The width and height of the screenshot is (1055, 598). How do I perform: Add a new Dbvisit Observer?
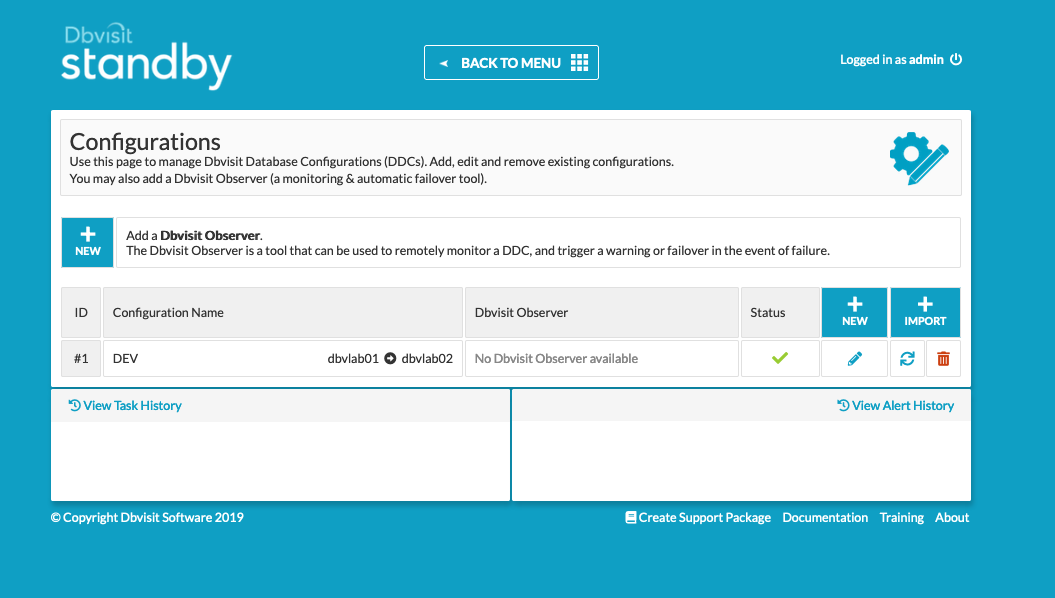87,242
